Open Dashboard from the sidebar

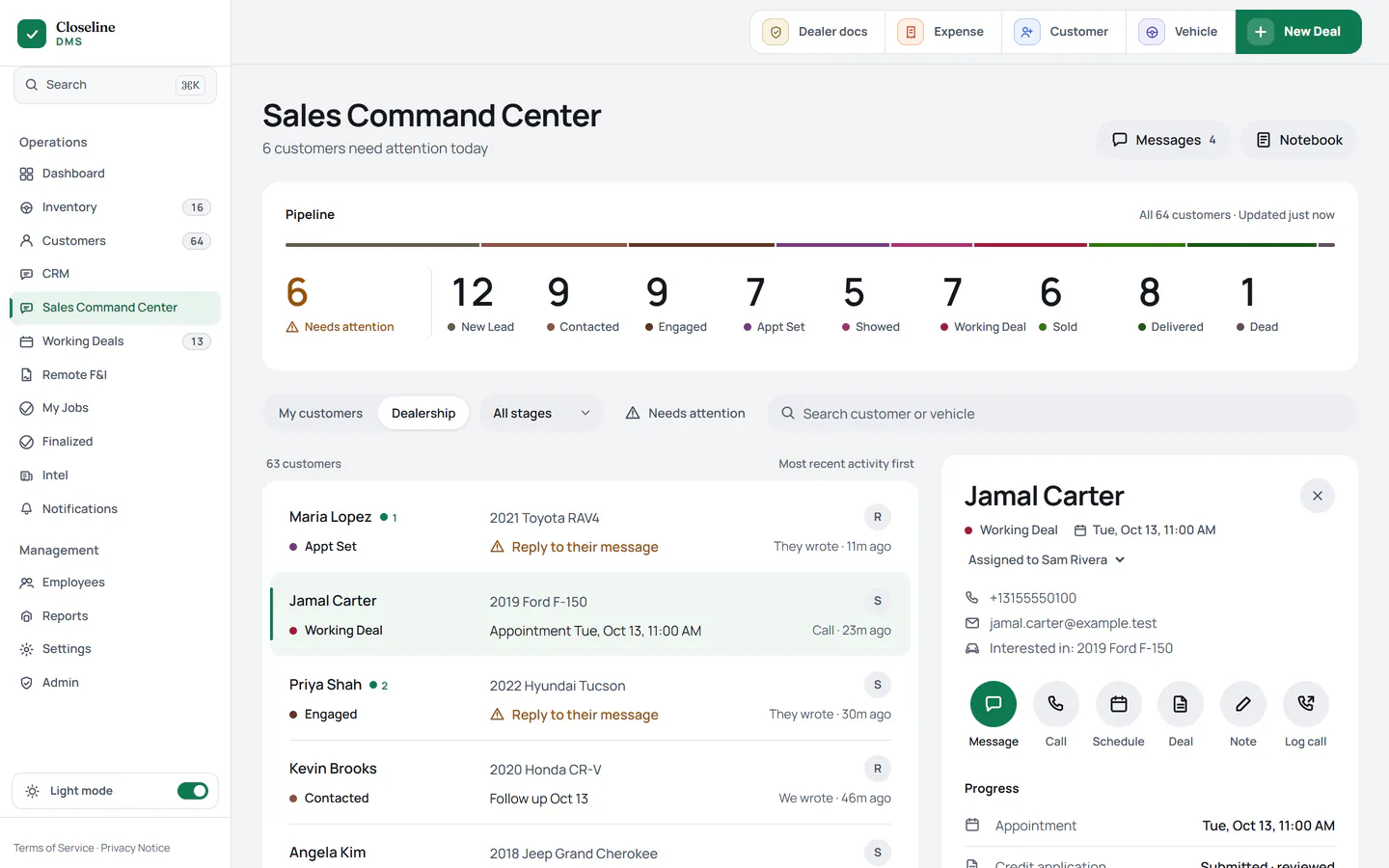115,174
